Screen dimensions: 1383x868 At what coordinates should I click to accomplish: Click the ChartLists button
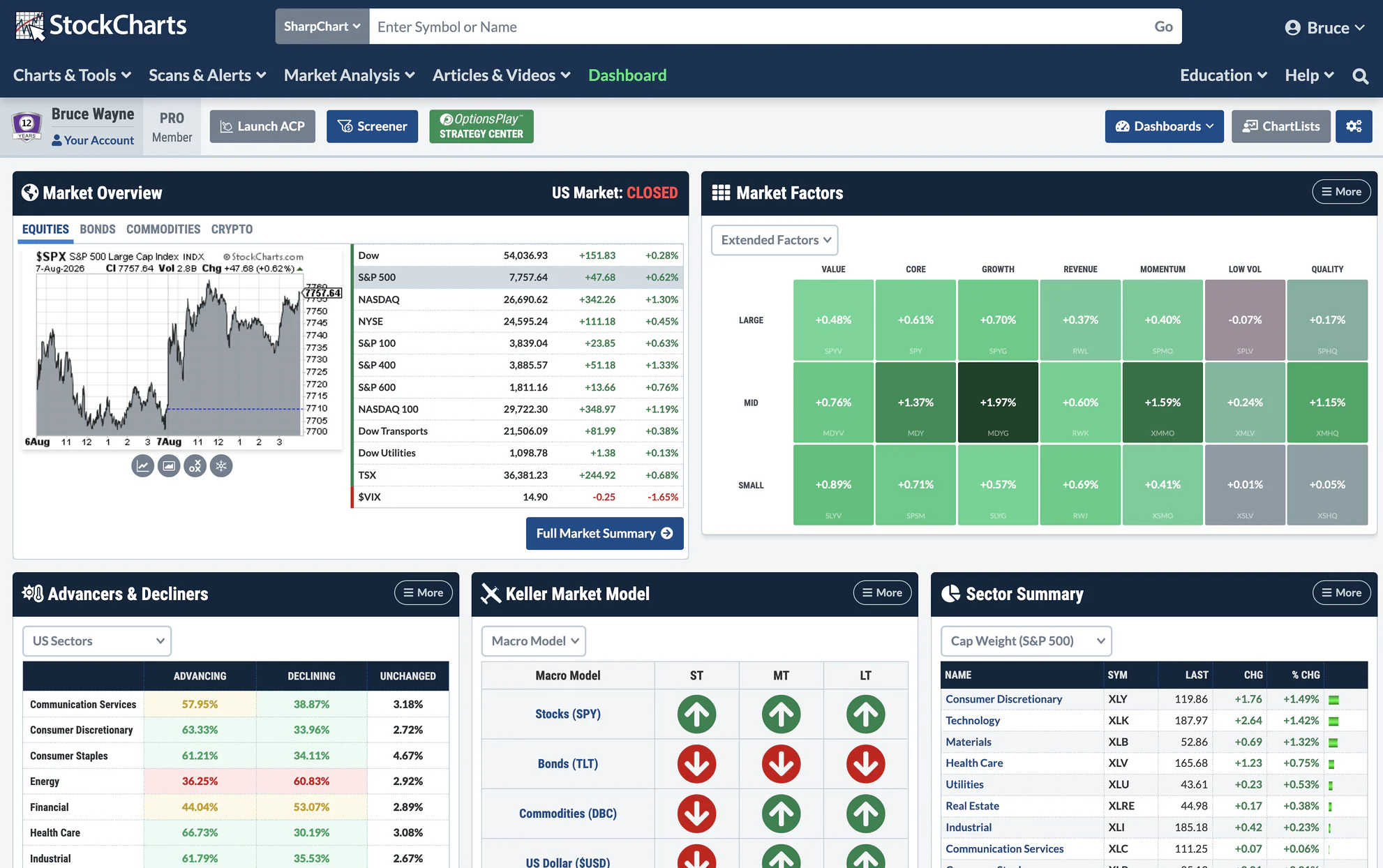coord(1280,126)
